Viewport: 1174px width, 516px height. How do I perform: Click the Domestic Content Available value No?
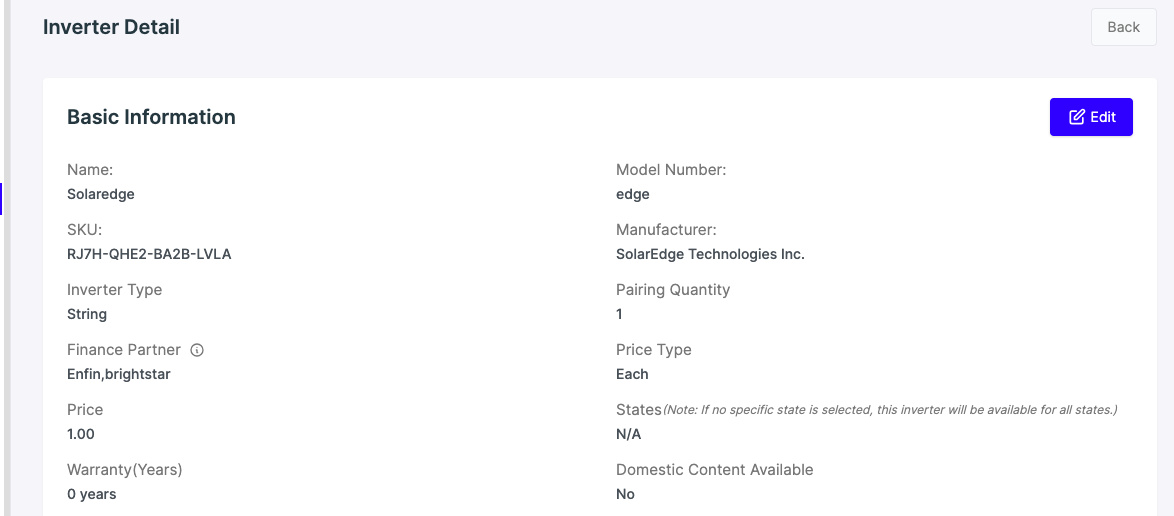click(x=625, y=494)
